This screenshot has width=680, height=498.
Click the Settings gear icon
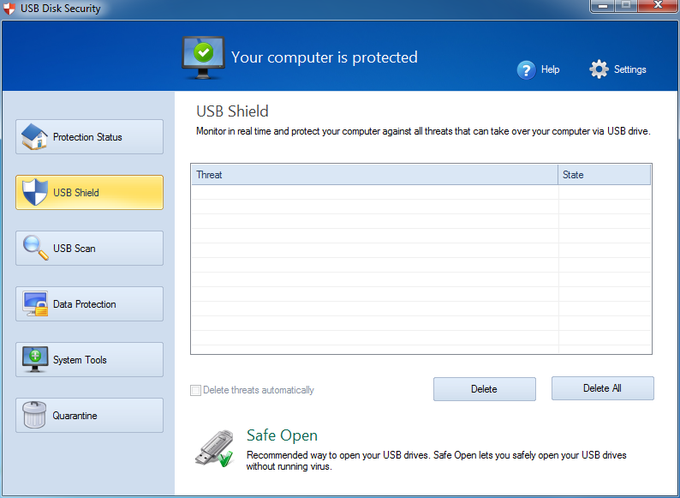599,69
